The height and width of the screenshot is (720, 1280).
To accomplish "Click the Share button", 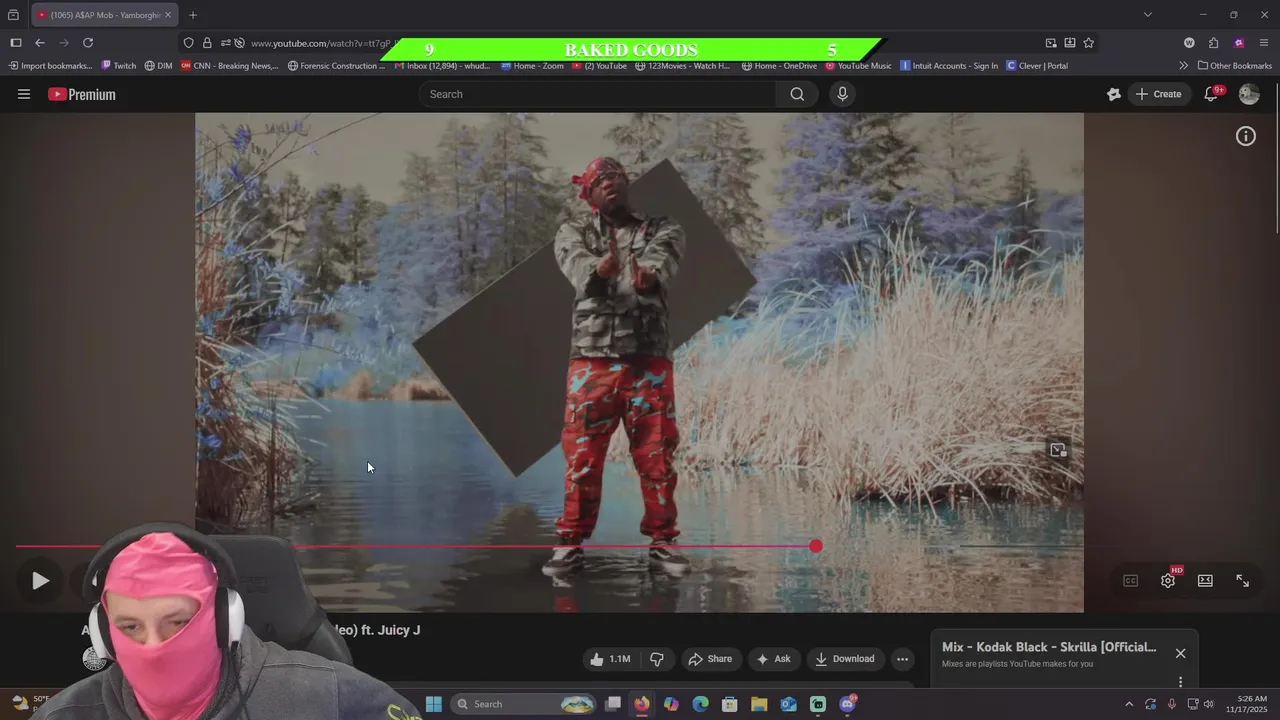I will click(710, 659).
